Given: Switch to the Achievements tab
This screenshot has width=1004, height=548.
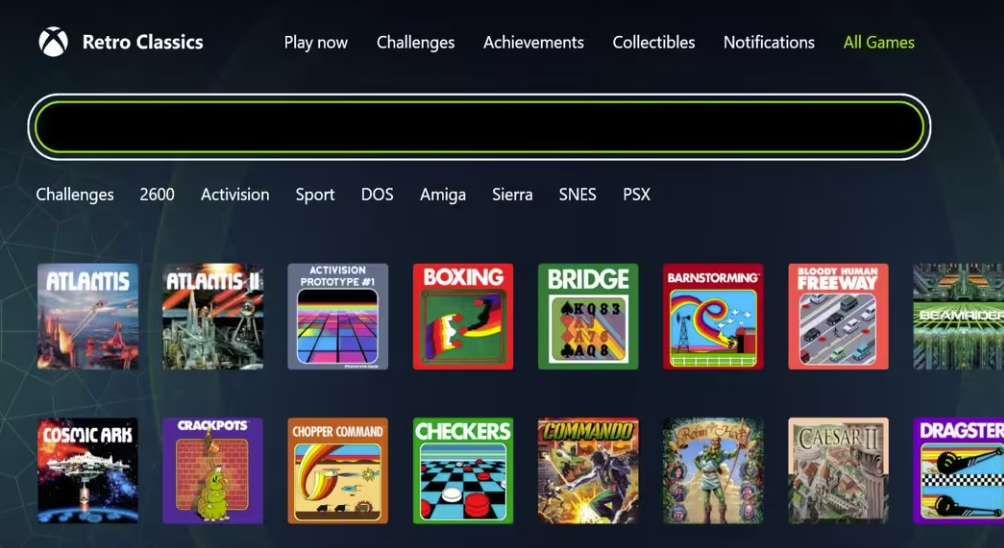Looking at the screenshot, I should [x=533, y=42].
